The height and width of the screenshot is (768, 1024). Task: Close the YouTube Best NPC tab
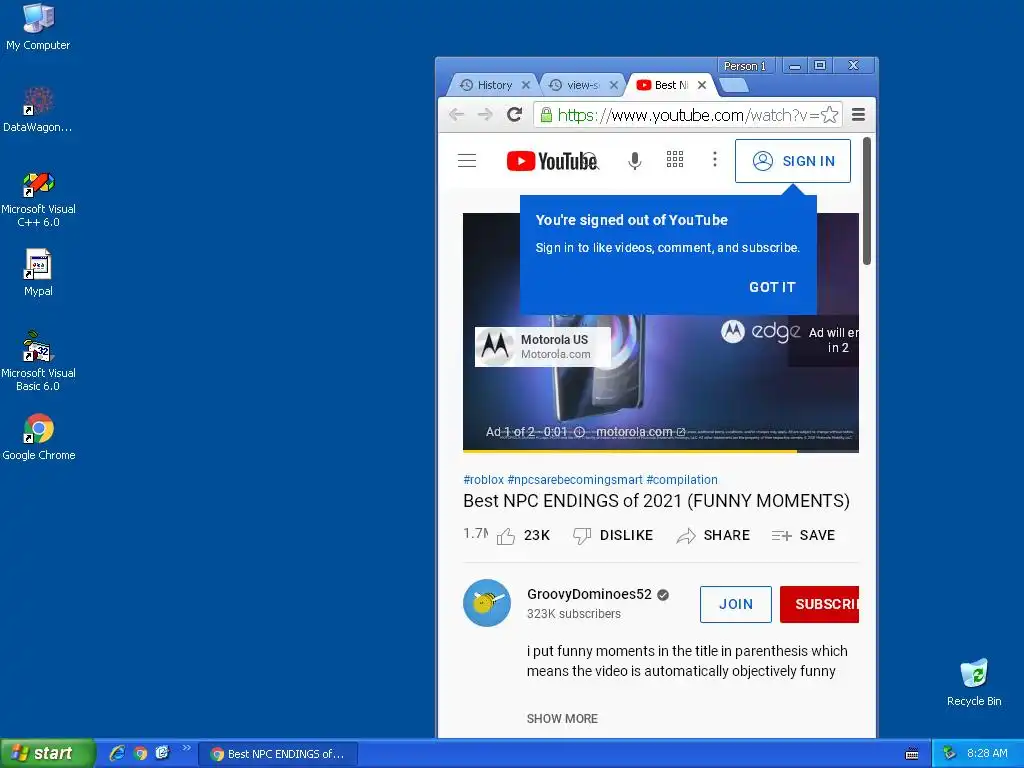tap(702, 85)
